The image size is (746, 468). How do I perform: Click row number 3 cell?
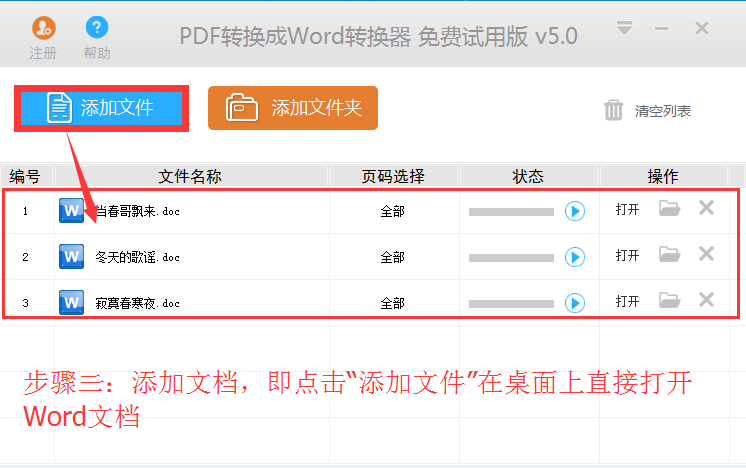[x=26, y=303]
